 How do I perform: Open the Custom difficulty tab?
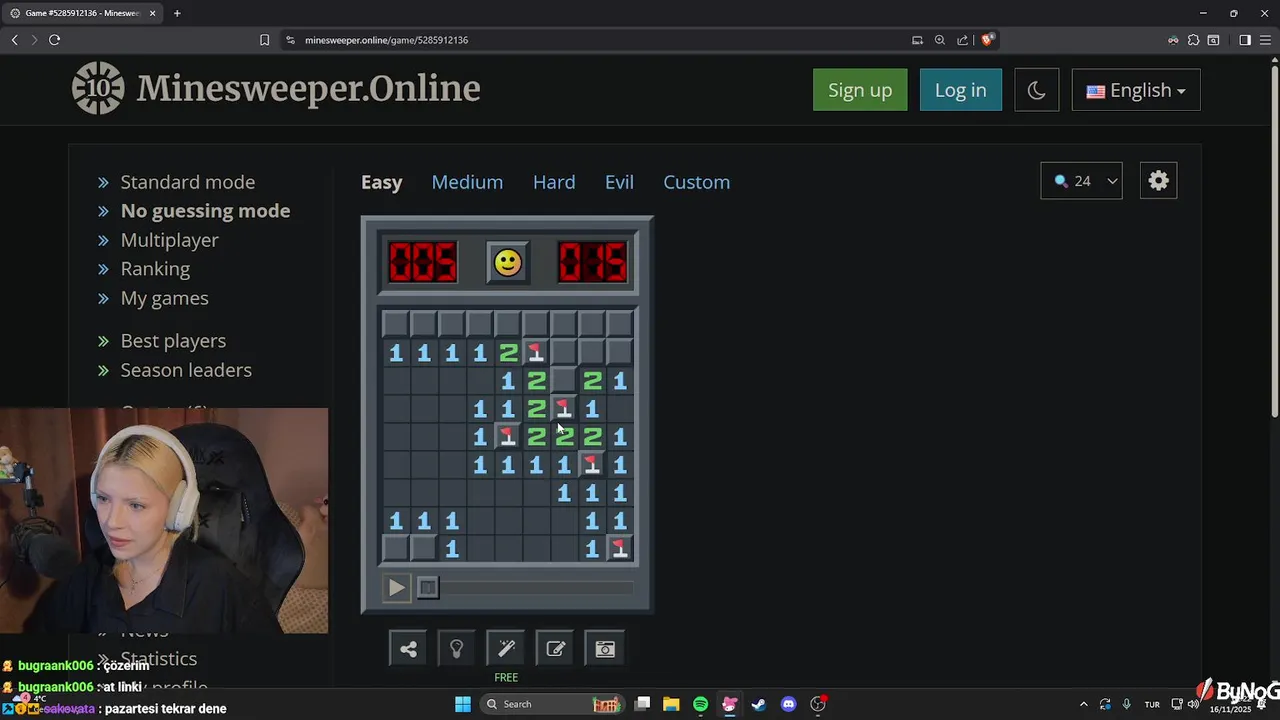[697, 182]
